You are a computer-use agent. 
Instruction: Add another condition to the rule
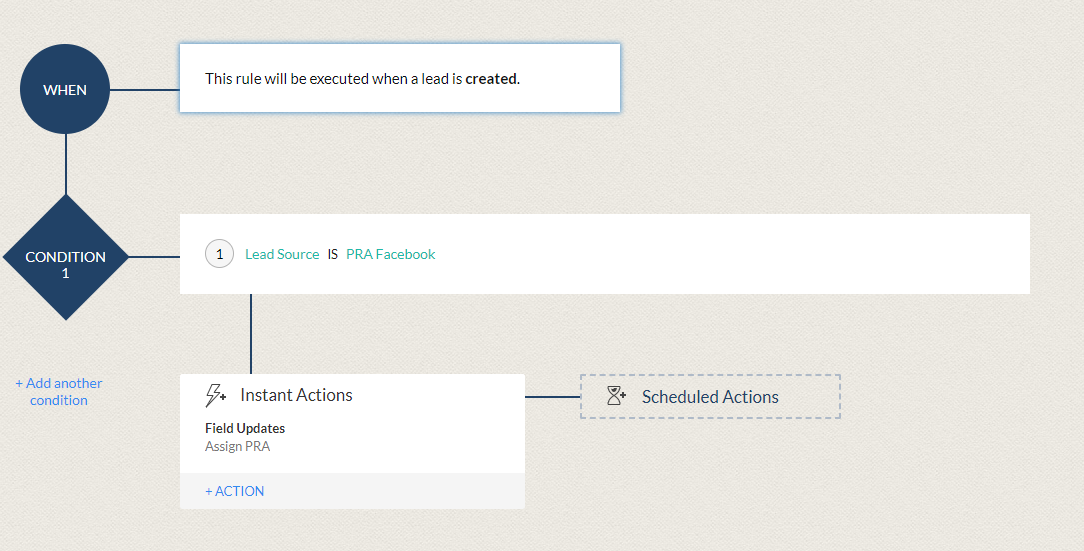(59, 391)
